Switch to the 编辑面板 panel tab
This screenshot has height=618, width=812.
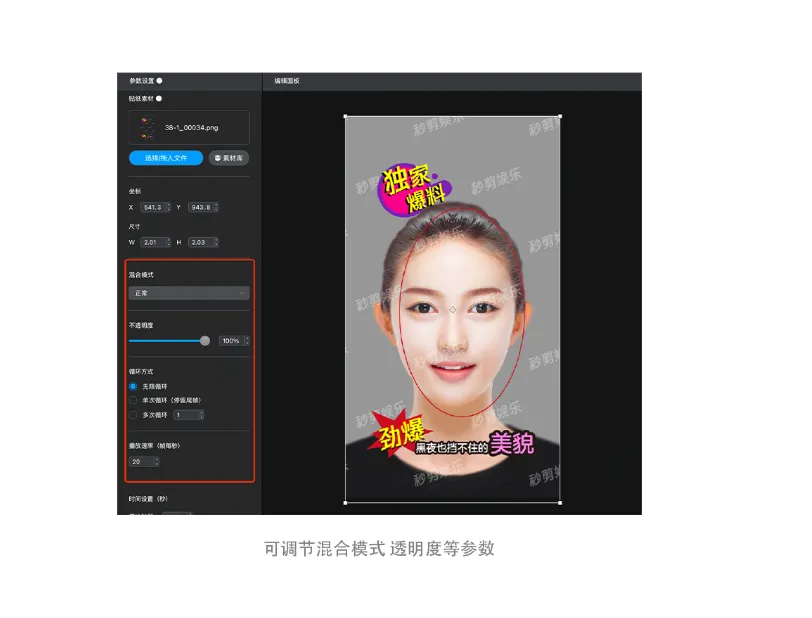(287, 81)
